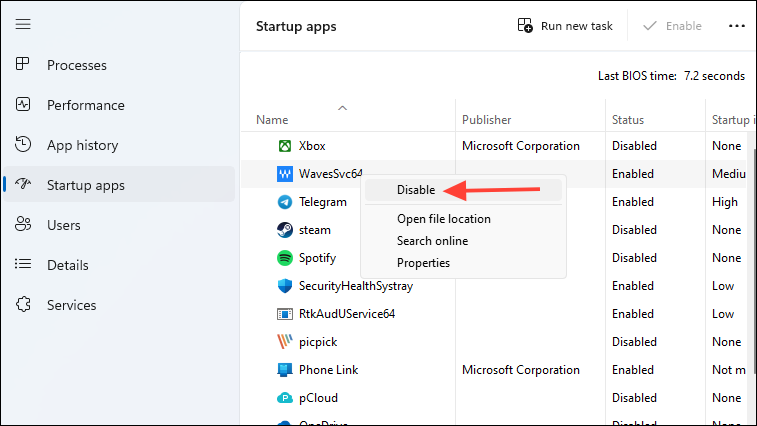Click the sort arrow above Name

pyautogui.click(x=342, y=108)
